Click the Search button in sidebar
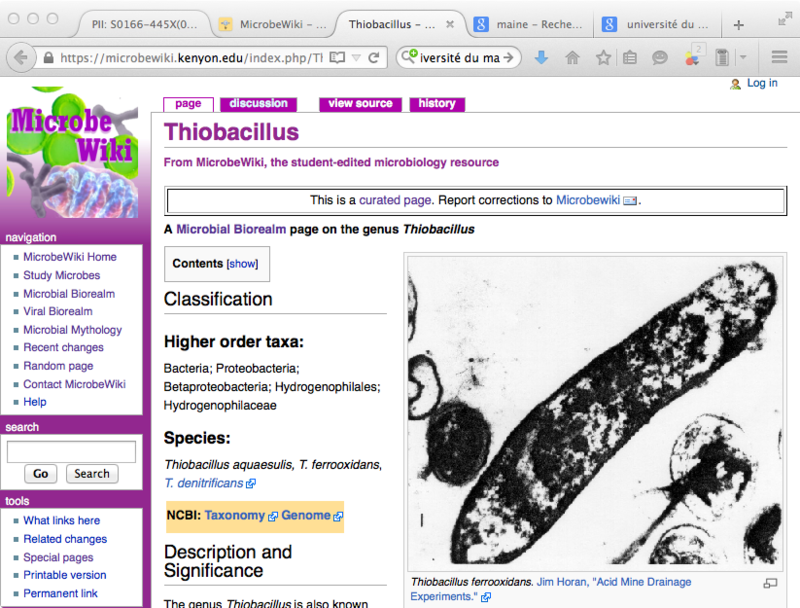The height and width of the screenshot is (608, 800). pyautogui.click(x=92, y=474)
